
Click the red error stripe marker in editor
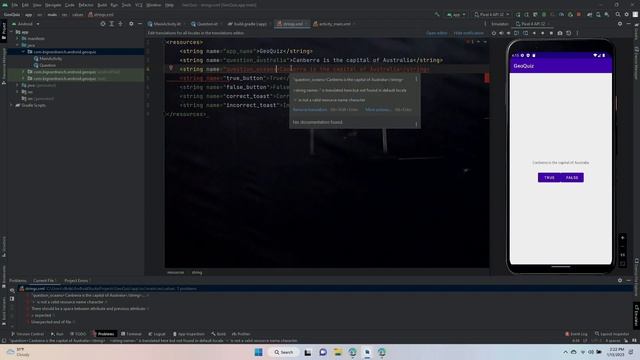(487, 78)
